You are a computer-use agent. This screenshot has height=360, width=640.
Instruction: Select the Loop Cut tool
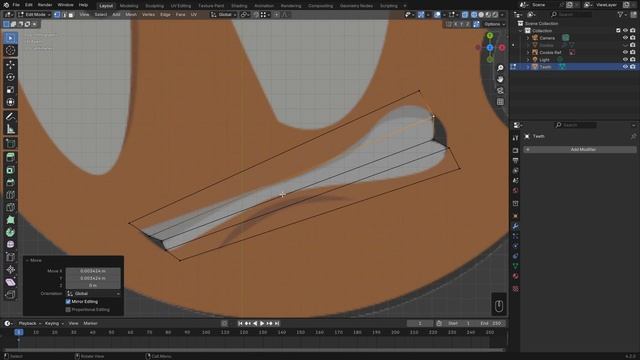pos(11,195)
